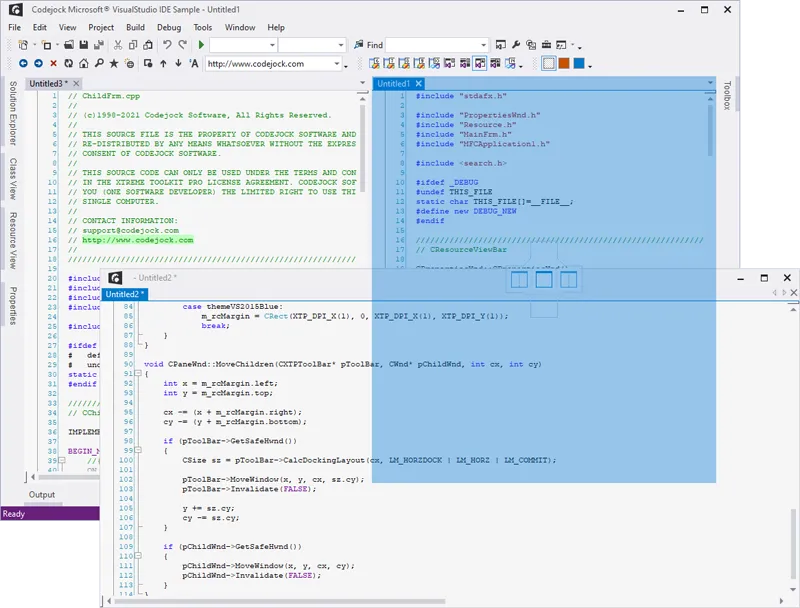Screen dimensions: 800x608
Task: Select the blue theme color swatch
Action: 579,64
